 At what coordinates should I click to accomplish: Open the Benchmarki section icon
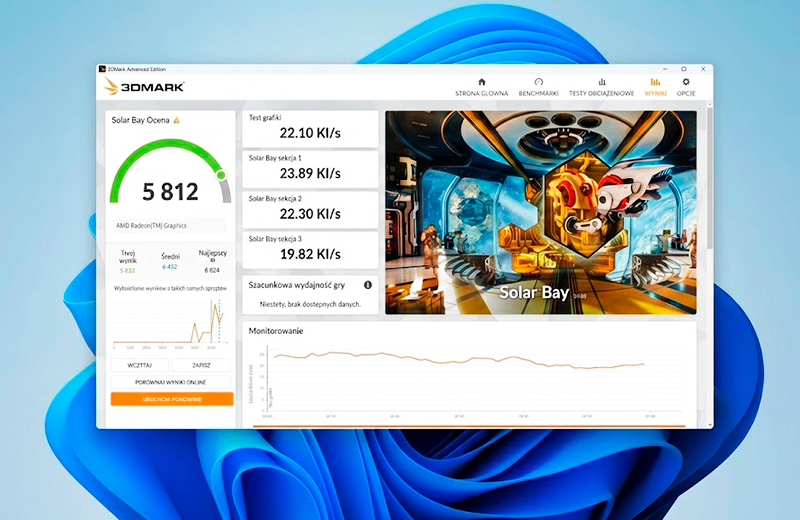[x=539, y=82]
